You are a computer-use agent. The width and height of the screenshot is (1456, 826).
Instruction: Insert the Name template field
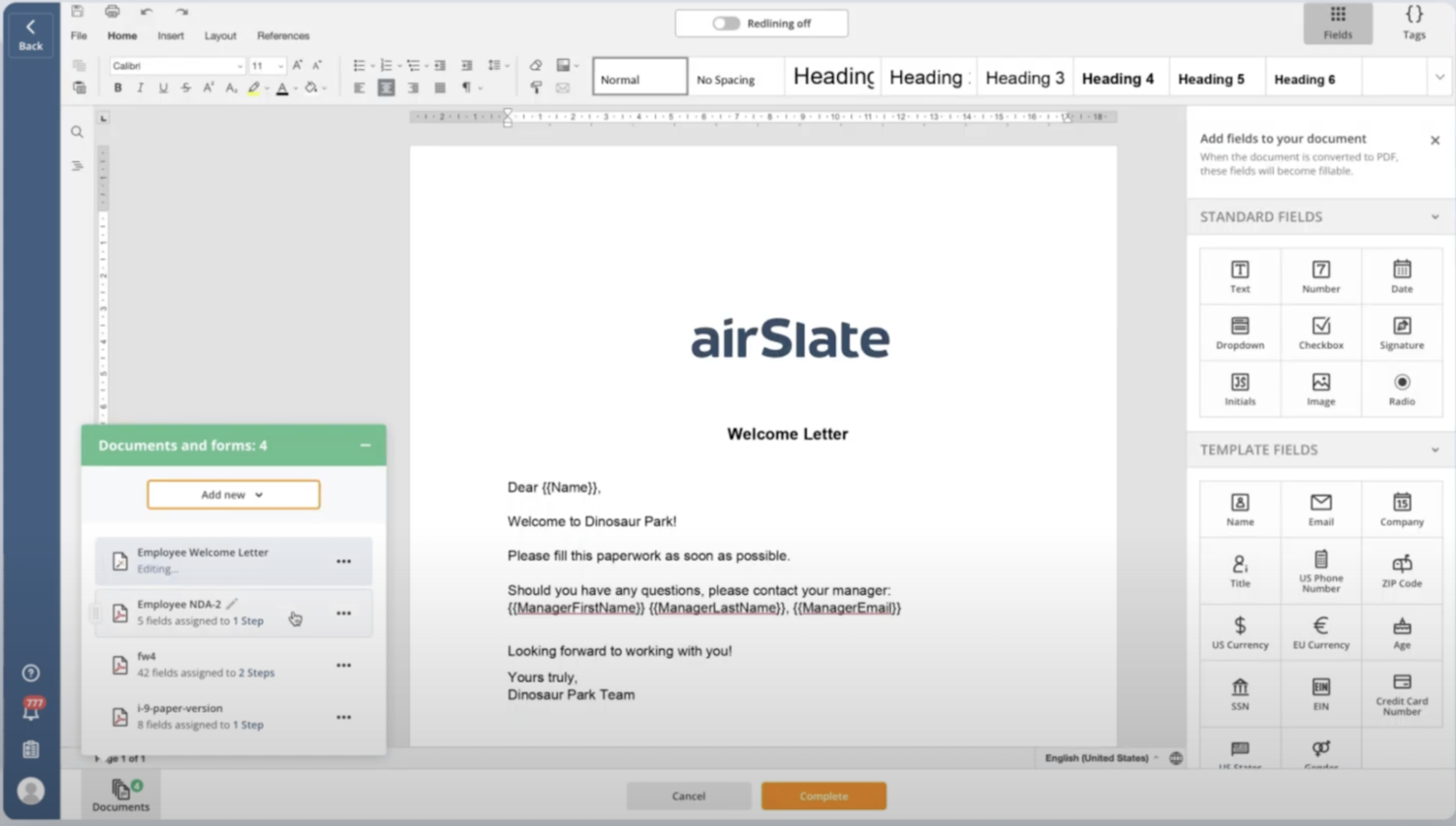click(1240, 509)
